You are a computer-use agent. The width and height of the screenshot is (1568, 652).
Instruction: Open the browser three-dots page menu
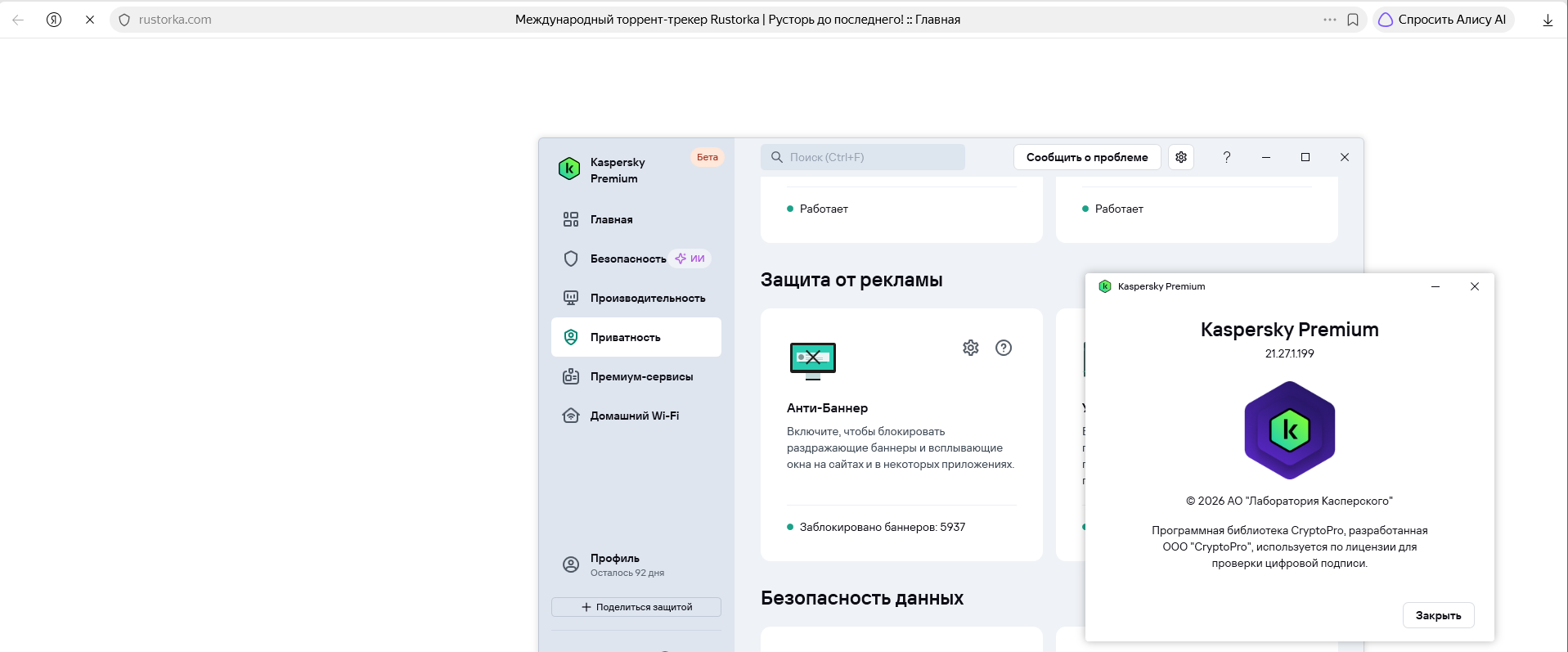pos(1330,20)
